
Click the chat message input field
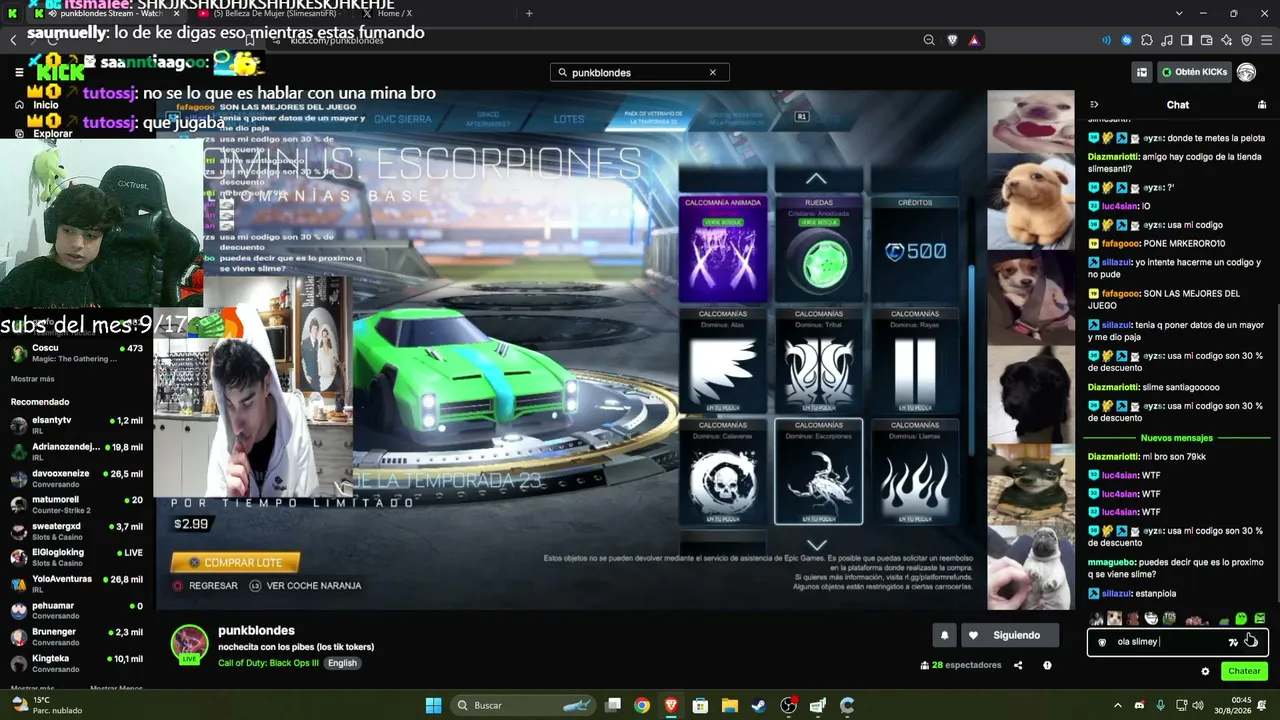click(1178, 642)
